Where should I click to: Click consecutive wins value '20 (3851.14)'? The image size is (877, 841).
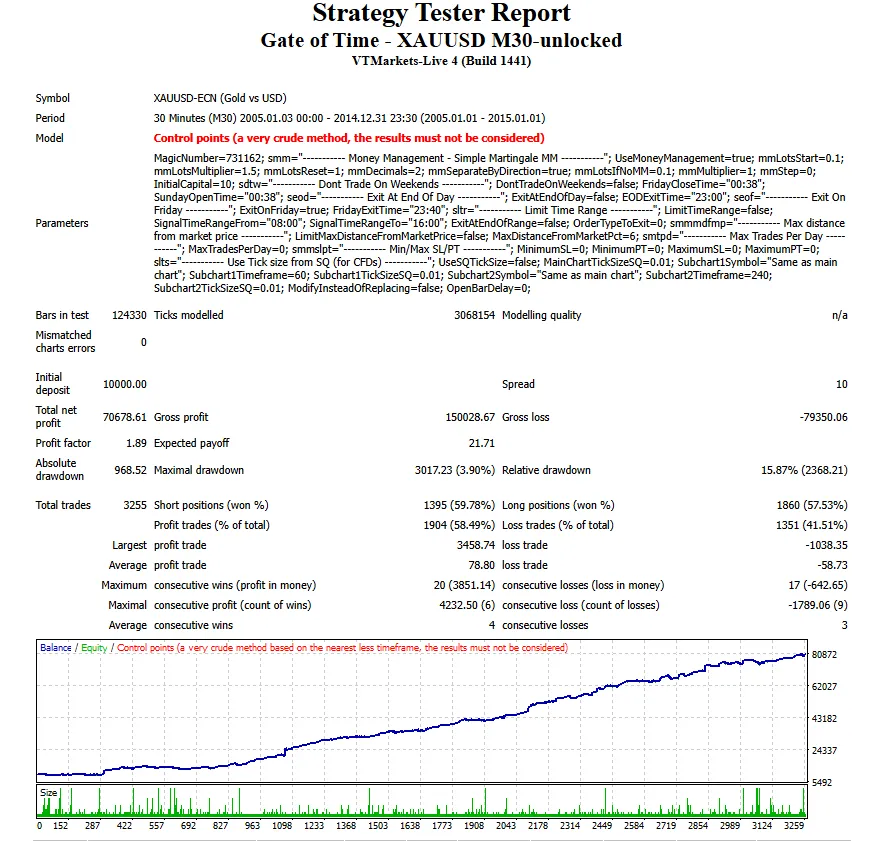(464, 585)
